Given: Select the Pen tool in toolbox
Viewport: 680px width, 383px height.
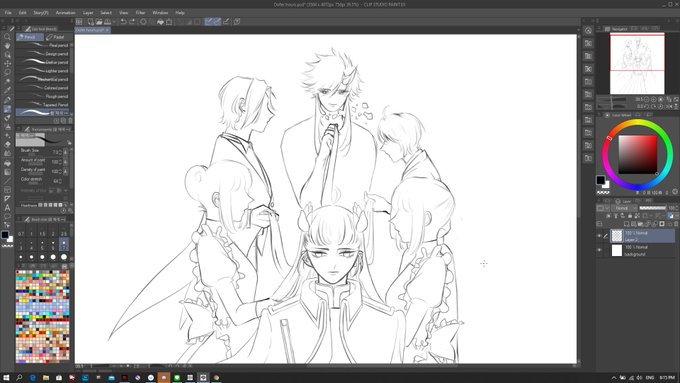Looking at the screenshot, I should pos(7,99).
